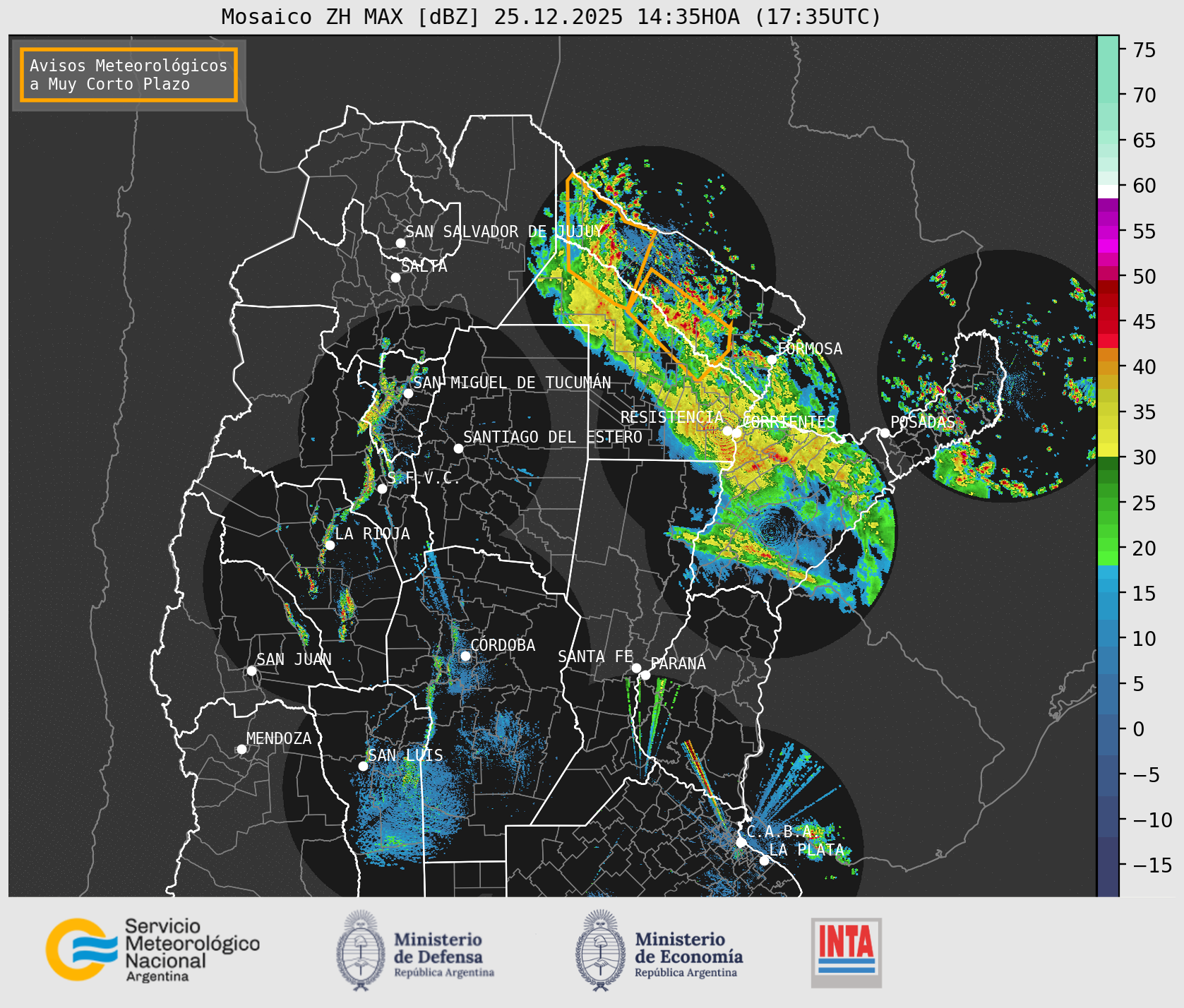Viewport: 1184px width, 1008px height.
Task: Click the 17:35UTC timestamp in title
Action: point(818,16)
